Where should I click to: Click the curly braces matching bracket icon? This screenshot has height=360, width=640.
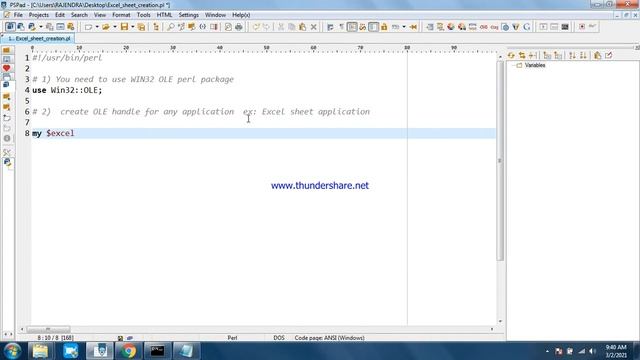[202, 27]
